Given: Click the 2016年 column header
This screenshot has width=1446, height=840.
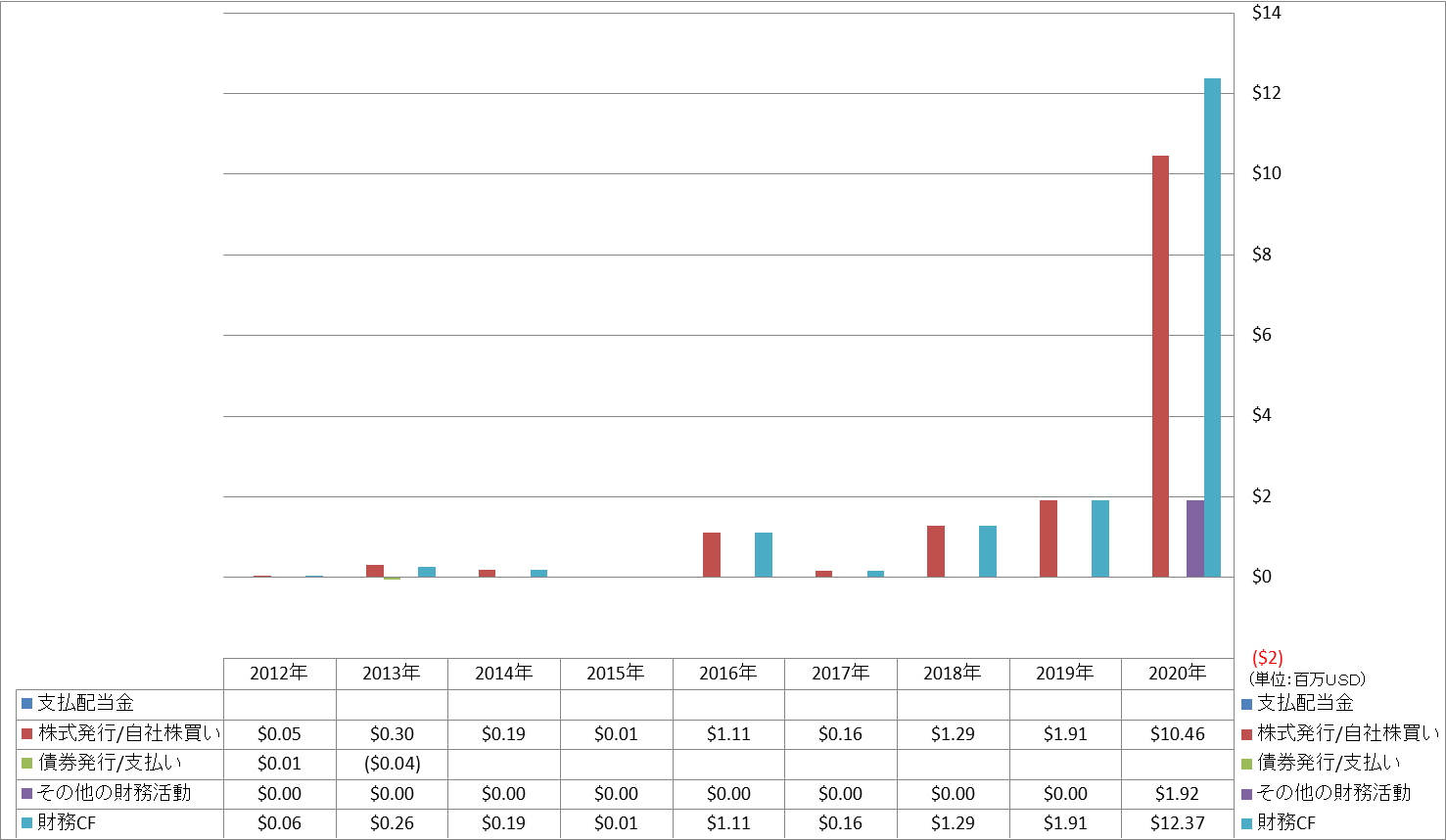Looking at the screenshot, I should (x=728, y=674).
